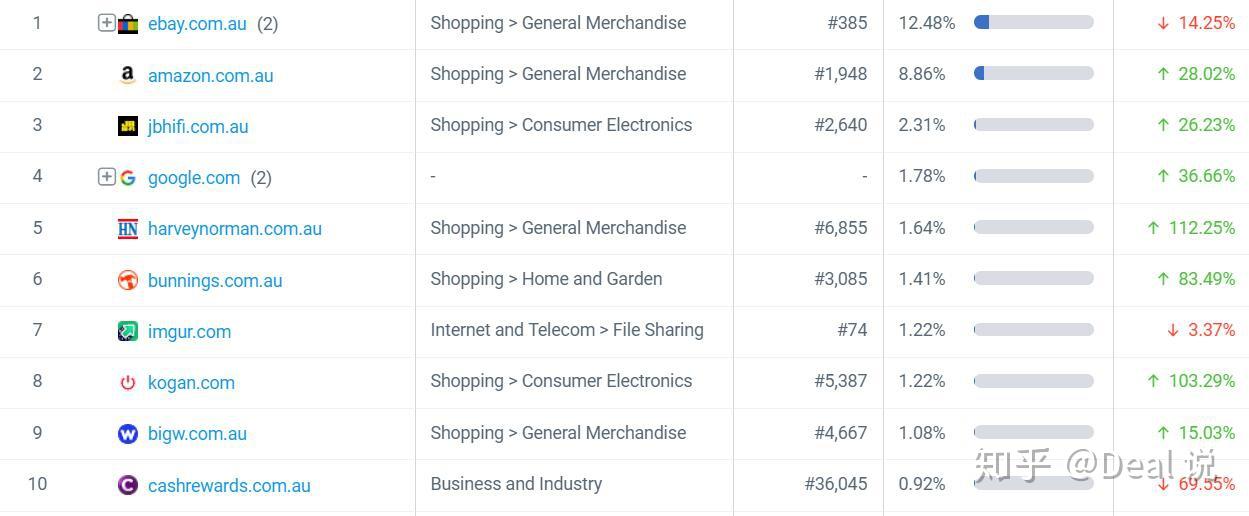1249x516 pixels.
Task: Open the cashrewards.com.au link
Action: point(229,485)
